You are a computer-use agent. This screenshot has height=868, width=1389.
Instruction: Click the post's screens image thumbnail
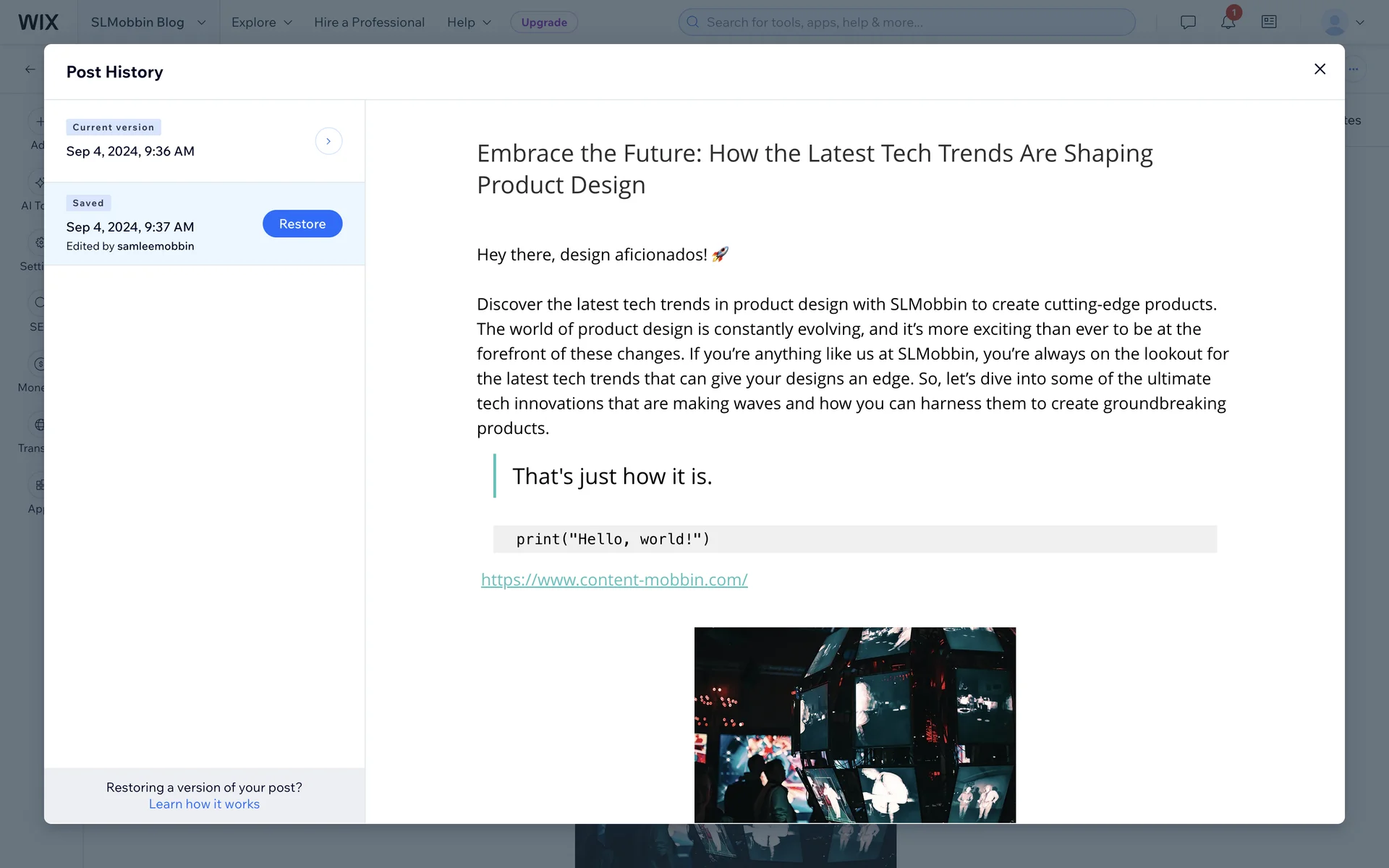(x=854, y=724)
